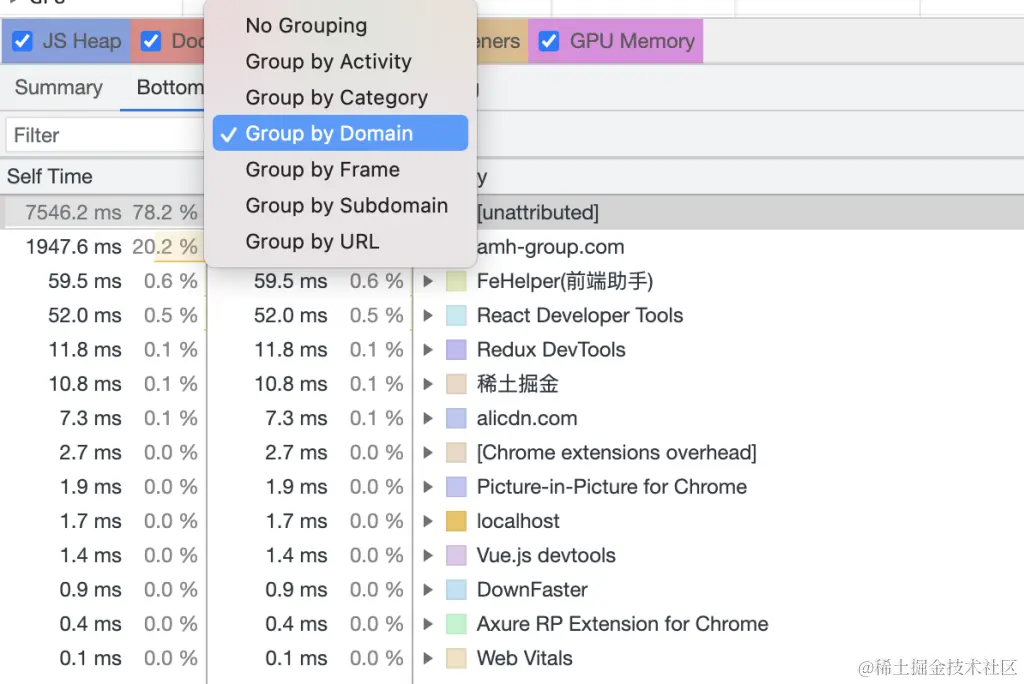
Task: Click the Redux DevTools color swatch
Action: (456, 350)
